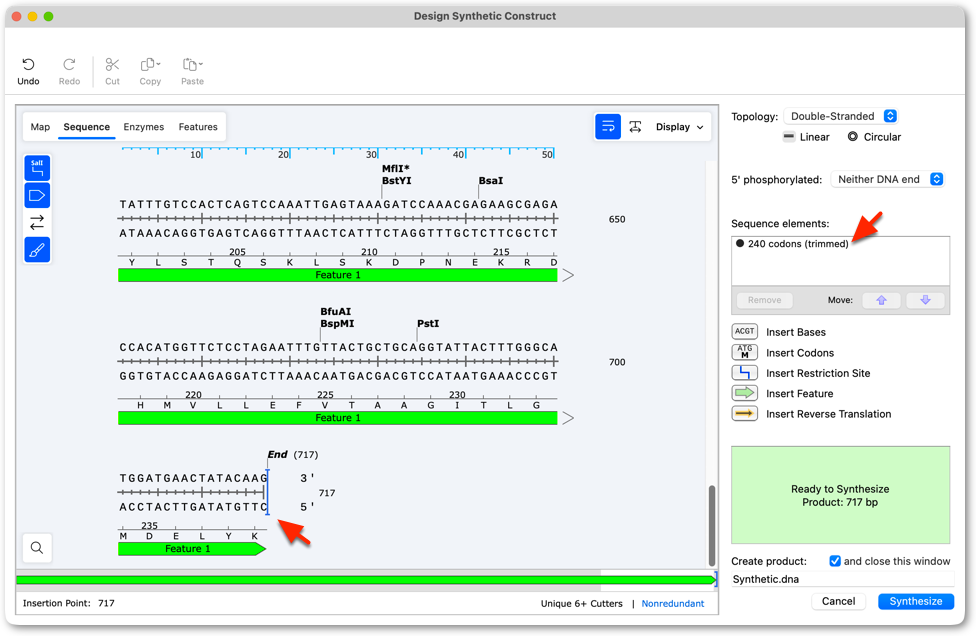Open the Display dropdown menu
The height and width of the screenshot is (636, 976).
pos(680,127)
